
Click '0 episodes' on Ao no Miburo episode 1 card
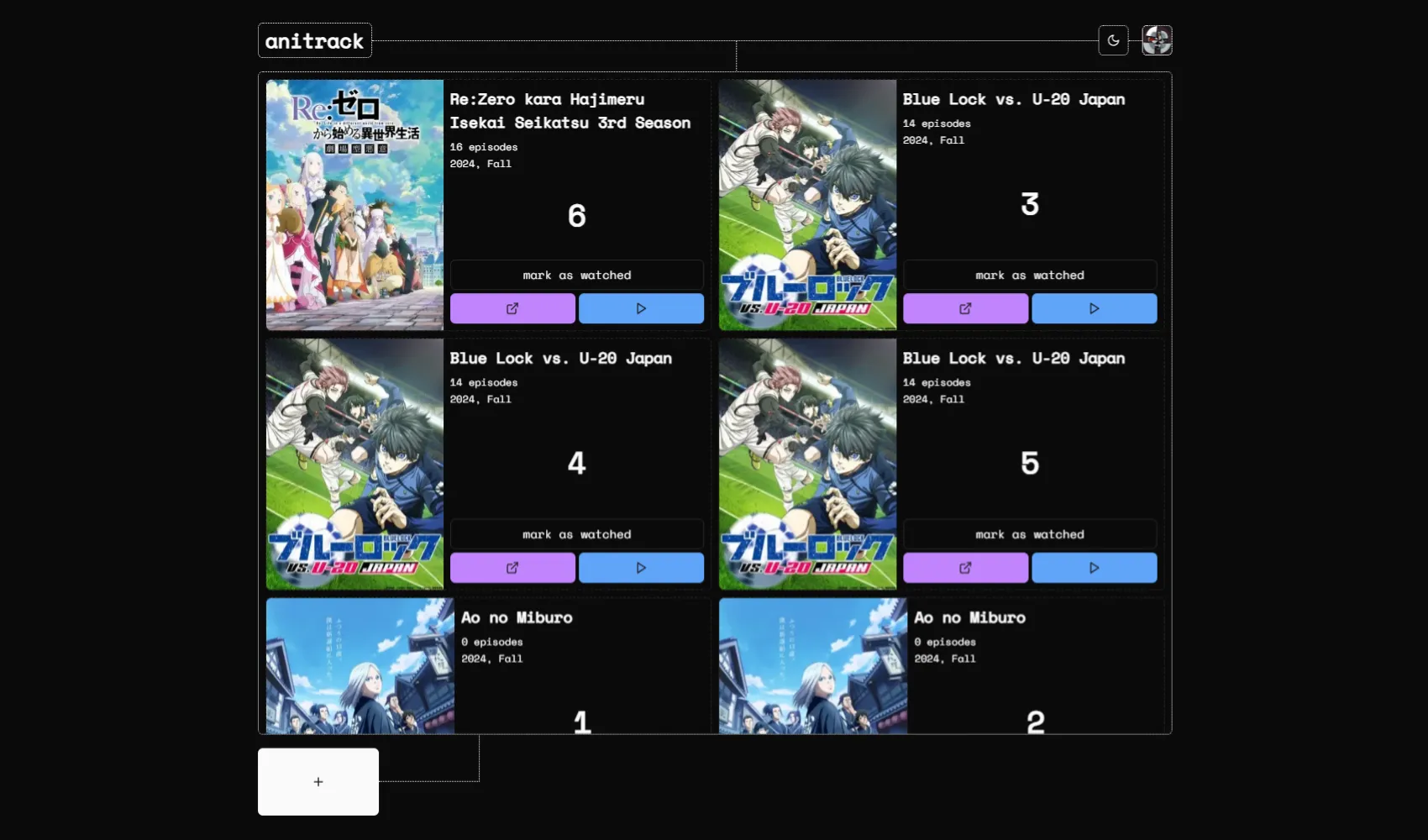(492, 642)
